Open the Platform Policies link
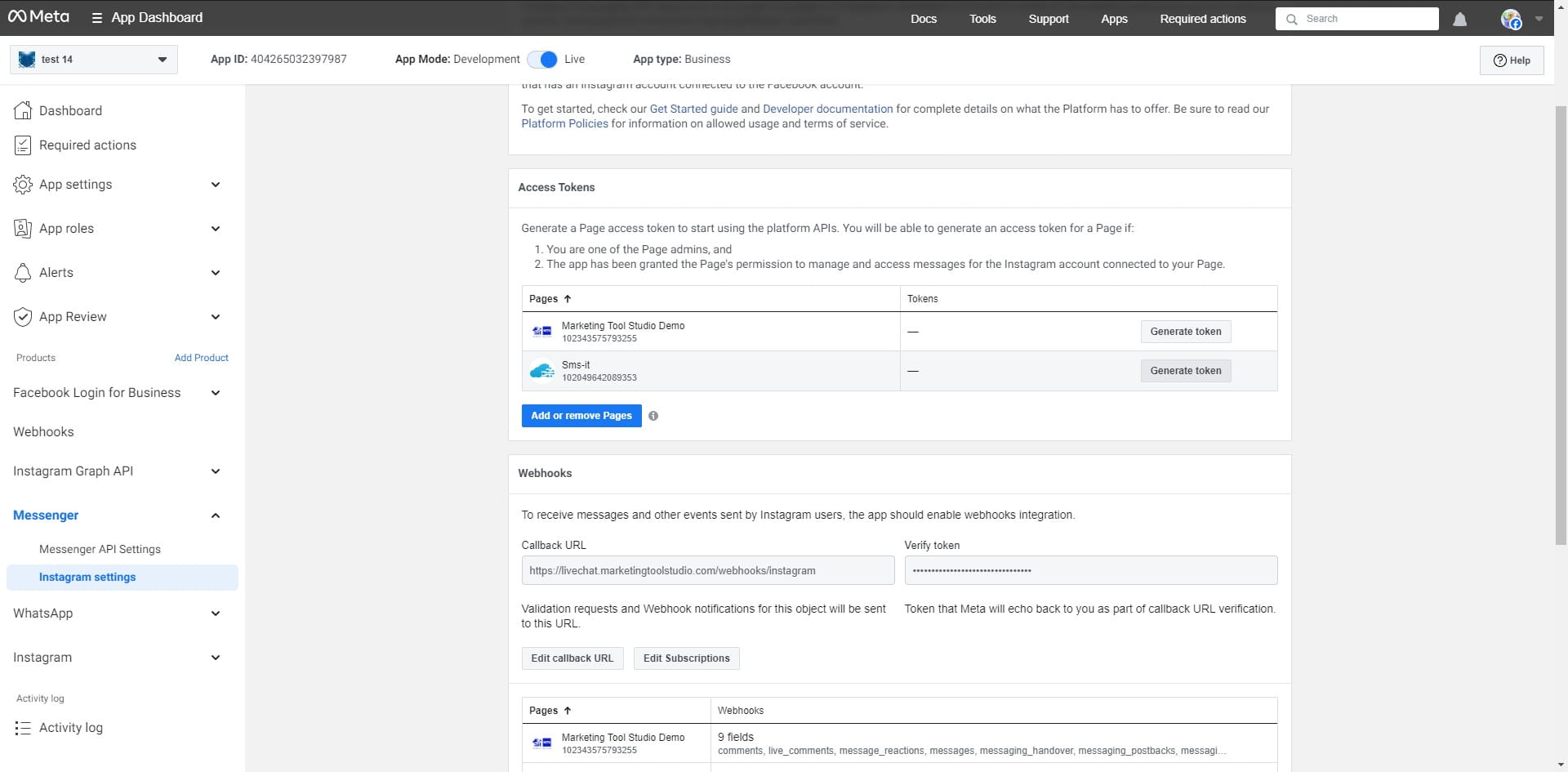The width and height of the screenshot is (1568, 772). coord(564,123)
